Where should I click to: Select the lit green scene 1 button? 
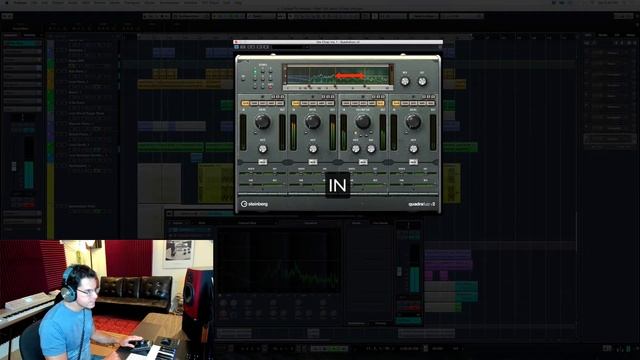coord(255,71)
